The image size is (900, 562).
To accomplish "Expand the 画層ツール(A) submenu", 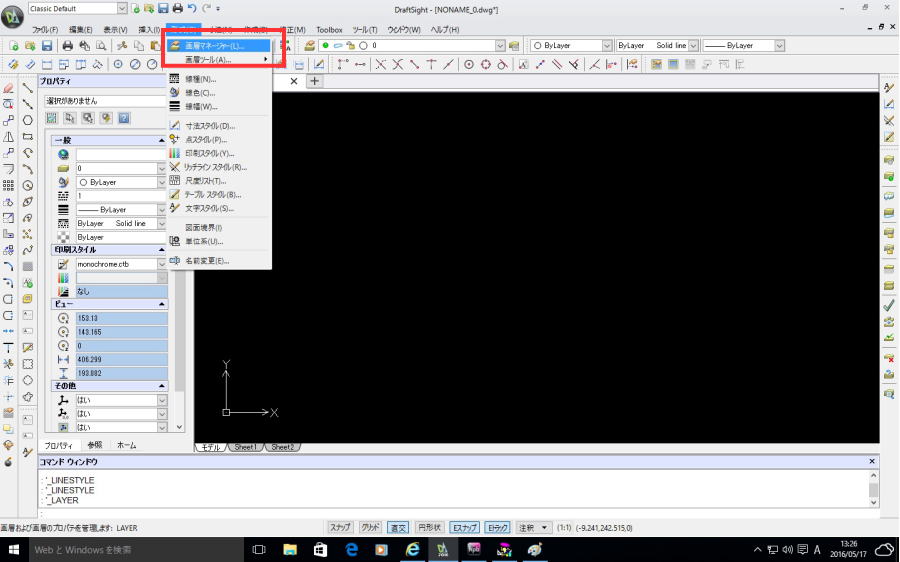I will click(x=219, y=59).
